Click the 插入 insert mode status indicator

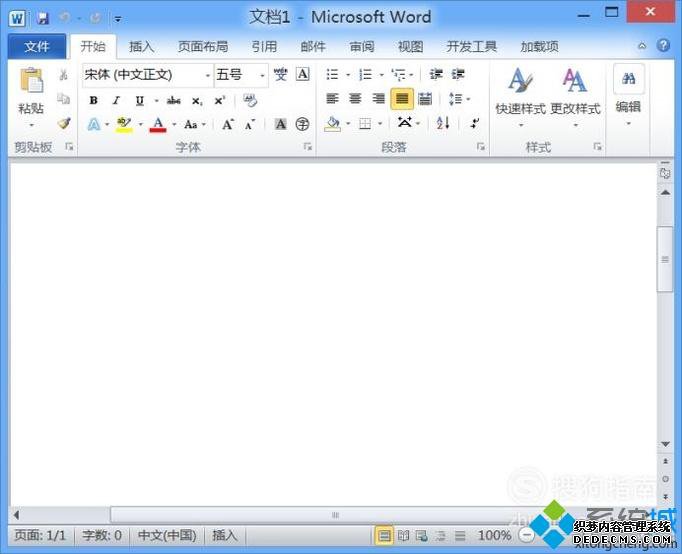[224, 535]
